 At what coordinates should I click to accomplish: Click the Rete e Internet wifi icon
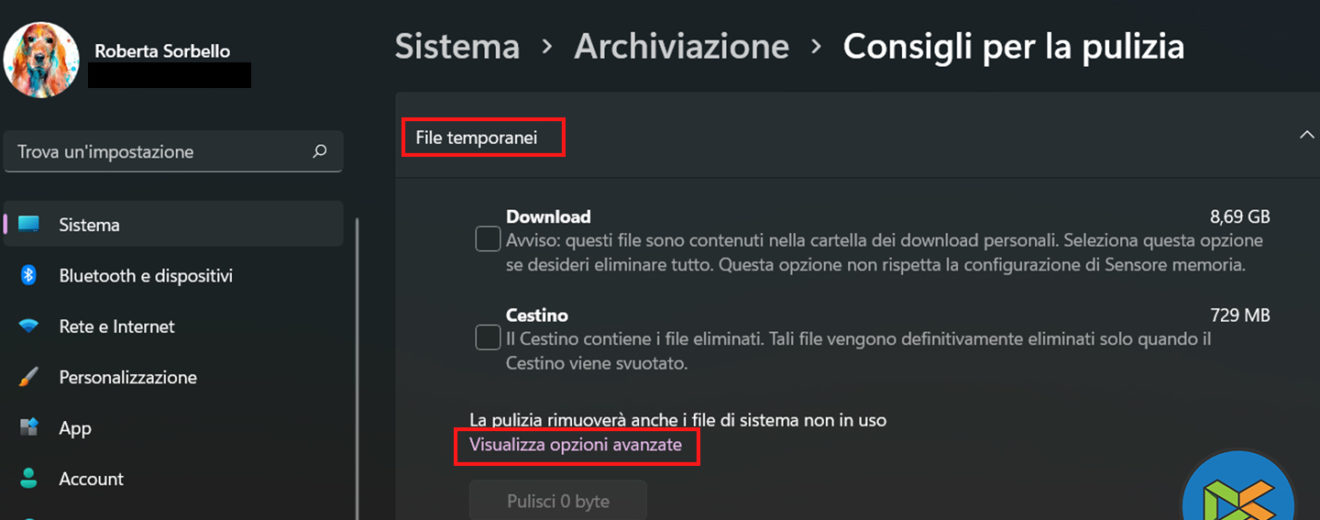(29, 326)
